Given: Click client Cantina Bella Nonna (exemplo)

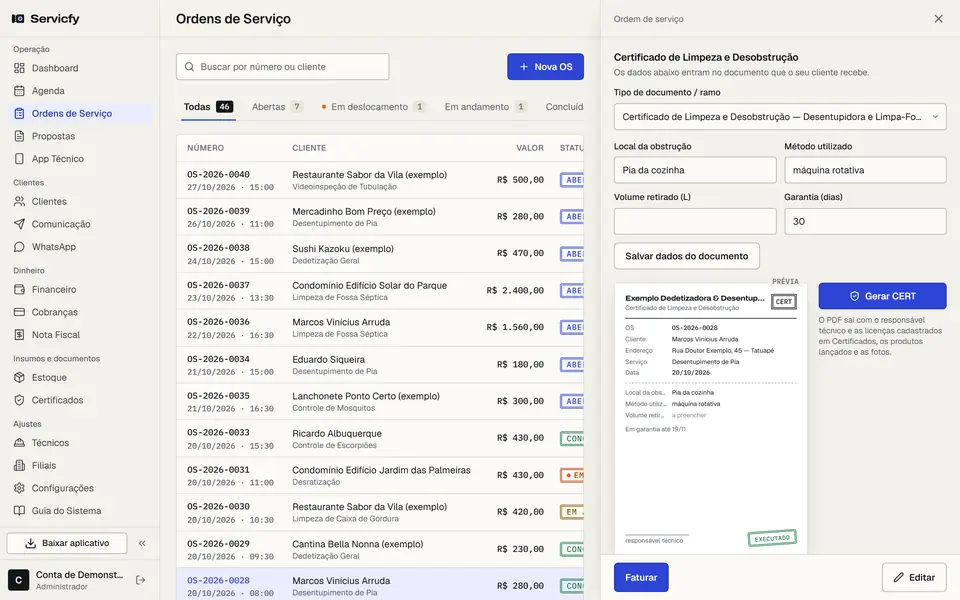Looking at the screenshot, I should tap(358, 544).
